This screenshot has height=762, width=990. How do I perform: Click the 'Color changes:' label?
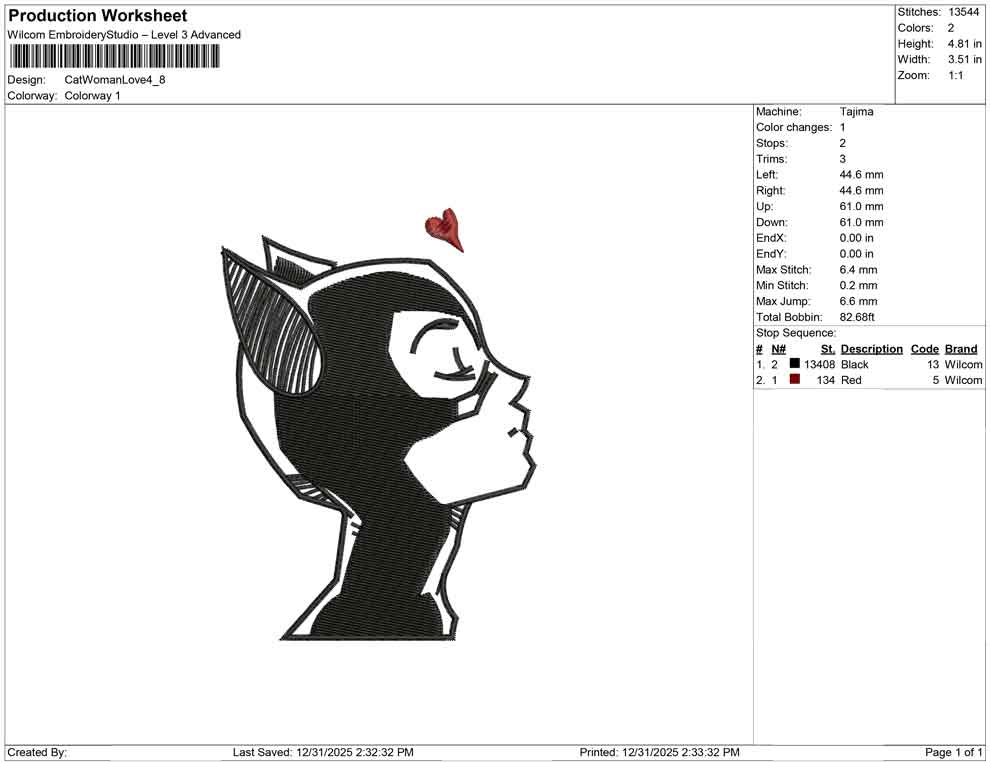[794, 128]
